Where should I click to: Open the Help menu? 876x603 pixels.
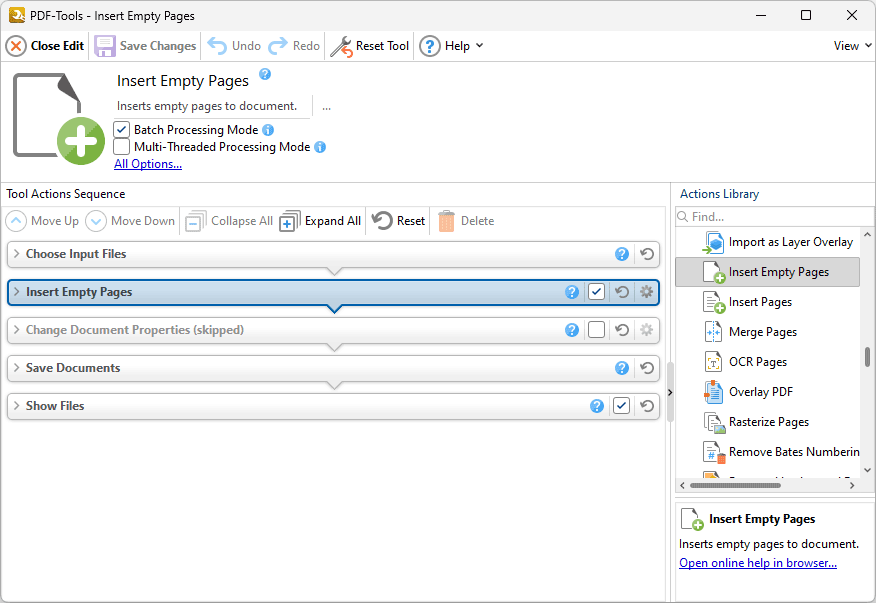point(451,46)
